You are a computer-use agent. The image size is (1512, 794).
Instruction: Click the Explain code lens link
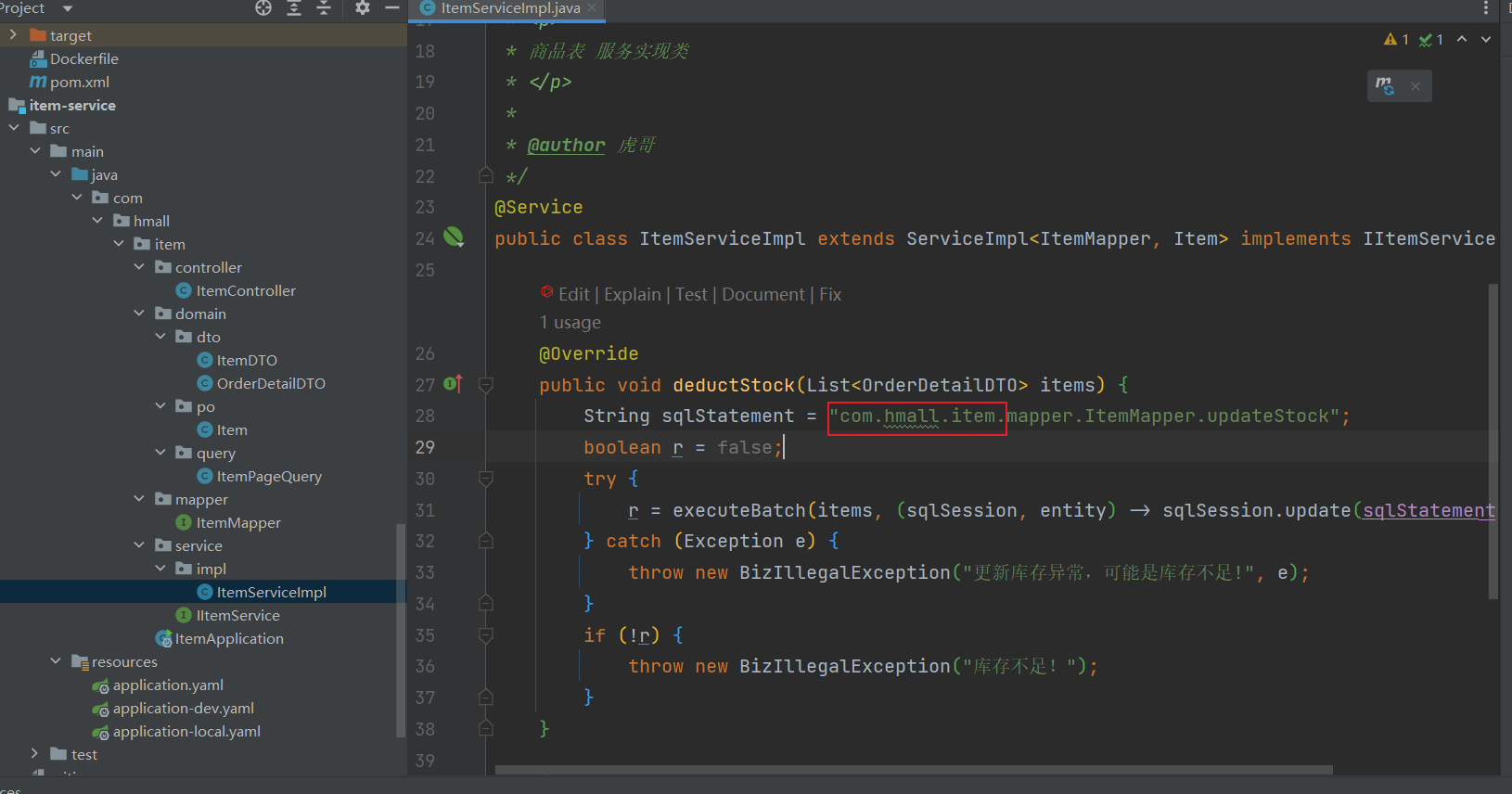(633, 294)
